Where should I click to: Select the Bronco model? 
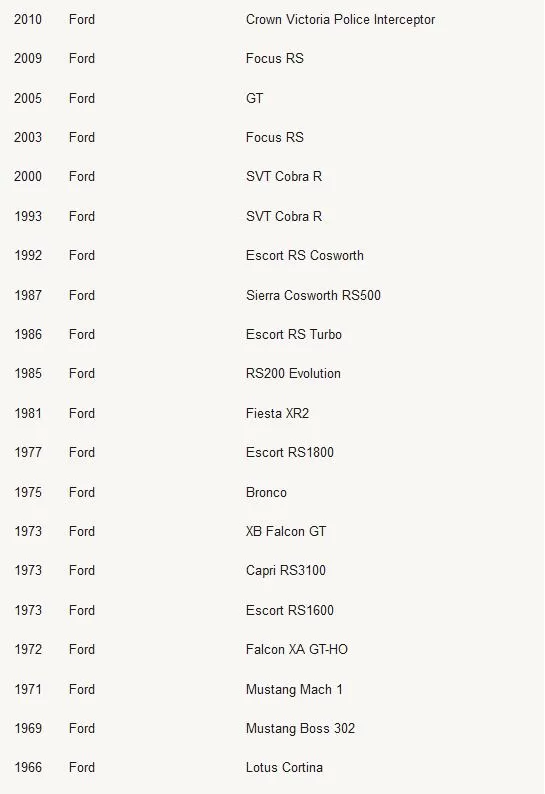(x=266, y=492)
